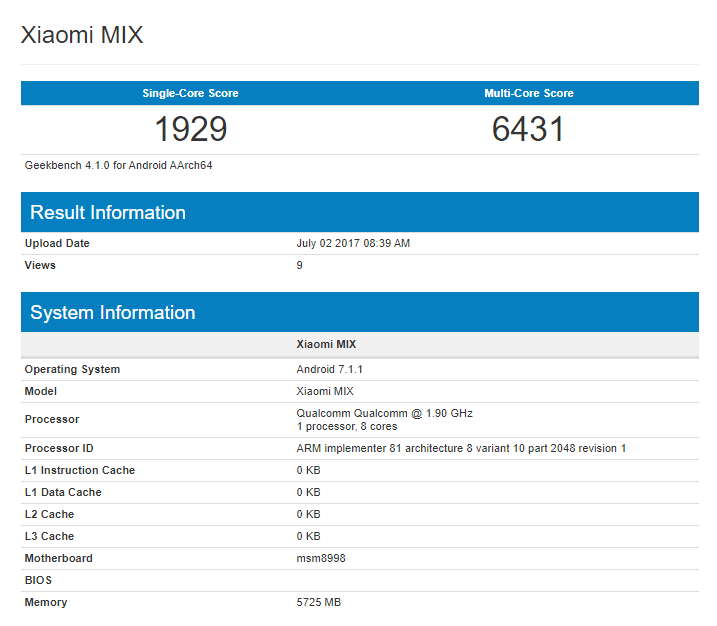The width and height of the screenshot is (717, 626).
Task: Click the Multi-Core Score header
Action: 529,93
